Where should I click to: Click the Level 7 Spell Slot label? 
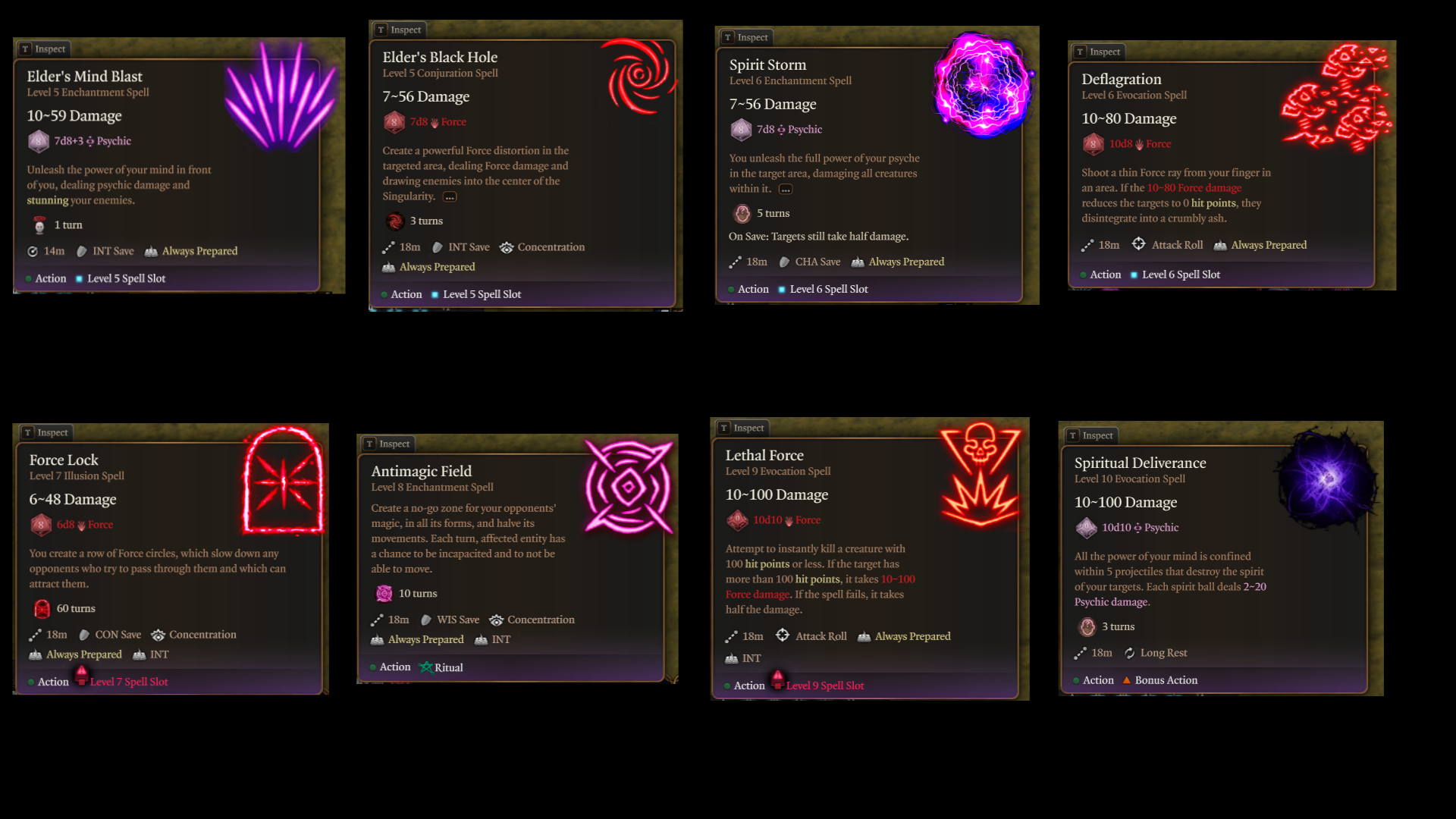(129, 682)
